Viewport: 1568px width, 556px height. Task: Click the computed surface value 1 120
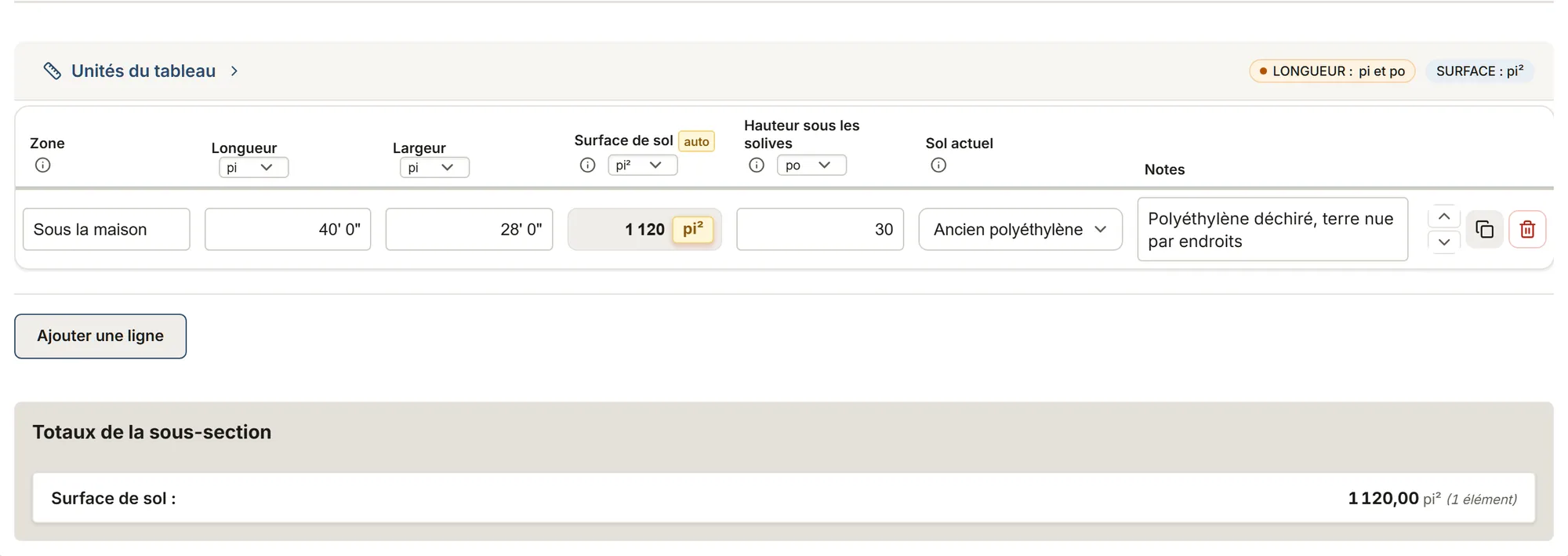tap(644, 229)
